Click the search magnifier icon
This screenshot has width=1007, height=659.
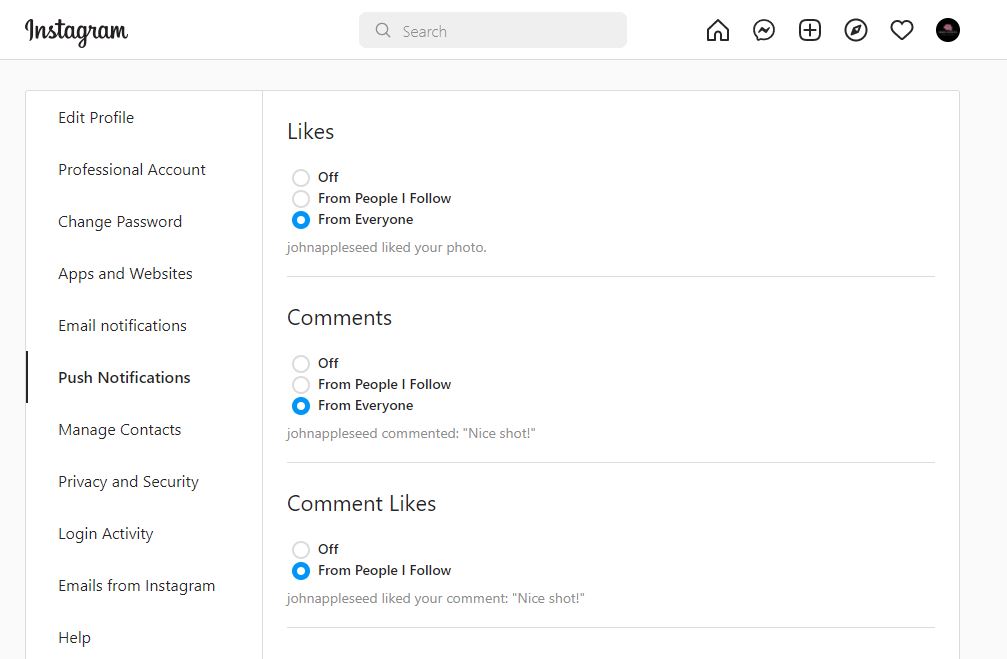pyautogui.click(x=383, y=30)
